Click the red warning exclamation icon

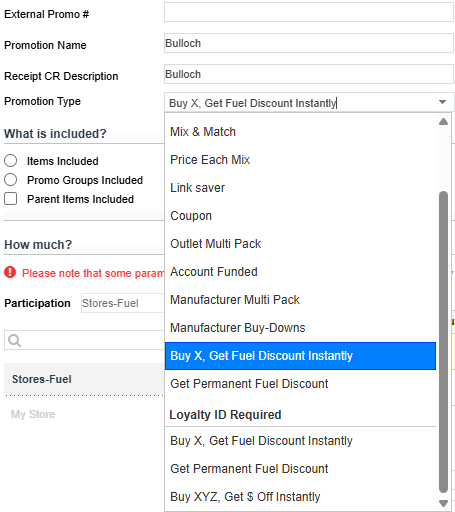[x=10, y=272]
